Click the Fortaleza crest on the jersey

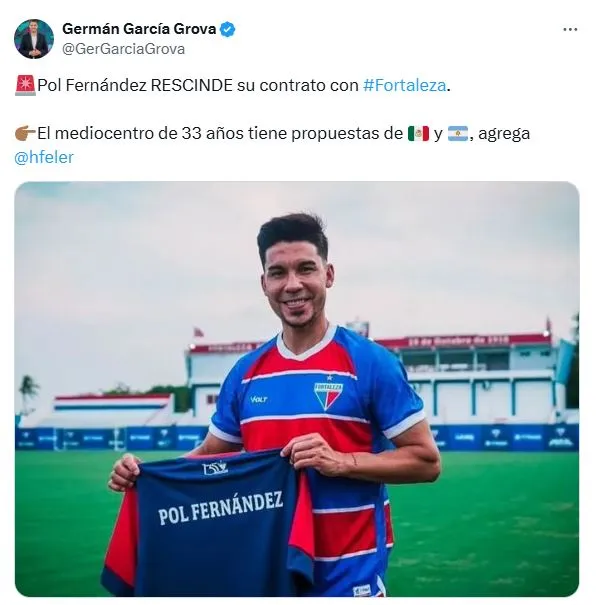coord(328,394)
